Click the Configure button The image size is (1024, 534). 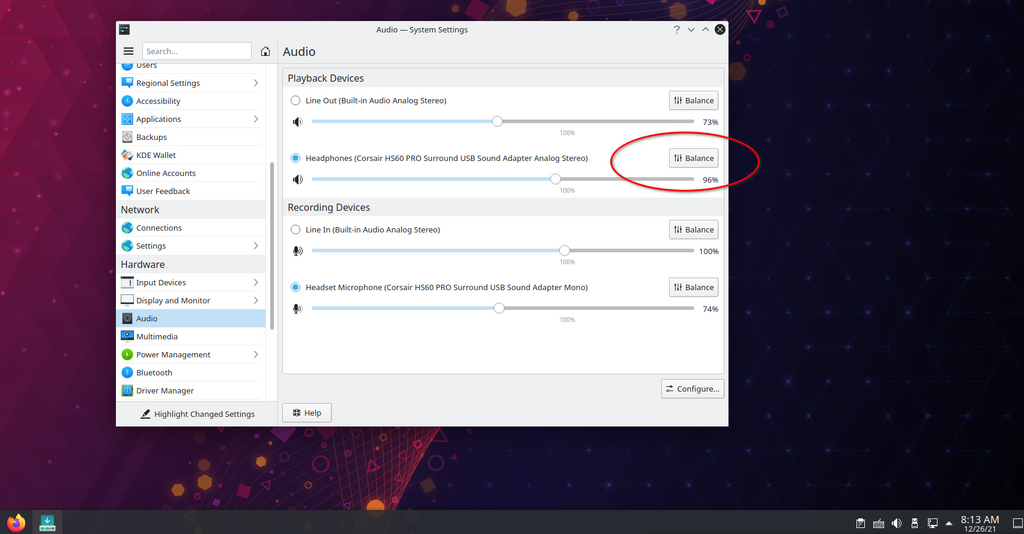click(692, 389)
